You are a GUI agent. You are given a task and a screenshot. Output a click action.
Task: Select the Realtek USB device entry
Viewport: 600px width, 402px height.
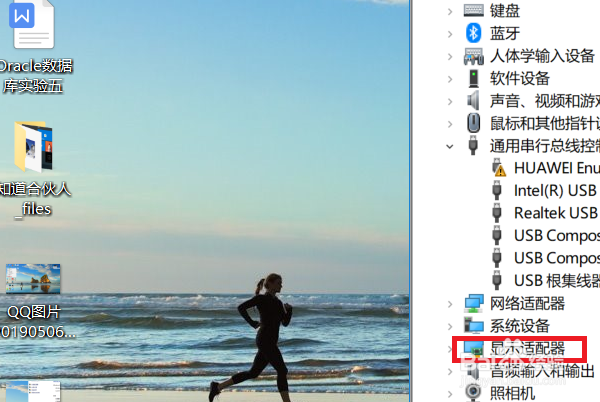(557, 213)
